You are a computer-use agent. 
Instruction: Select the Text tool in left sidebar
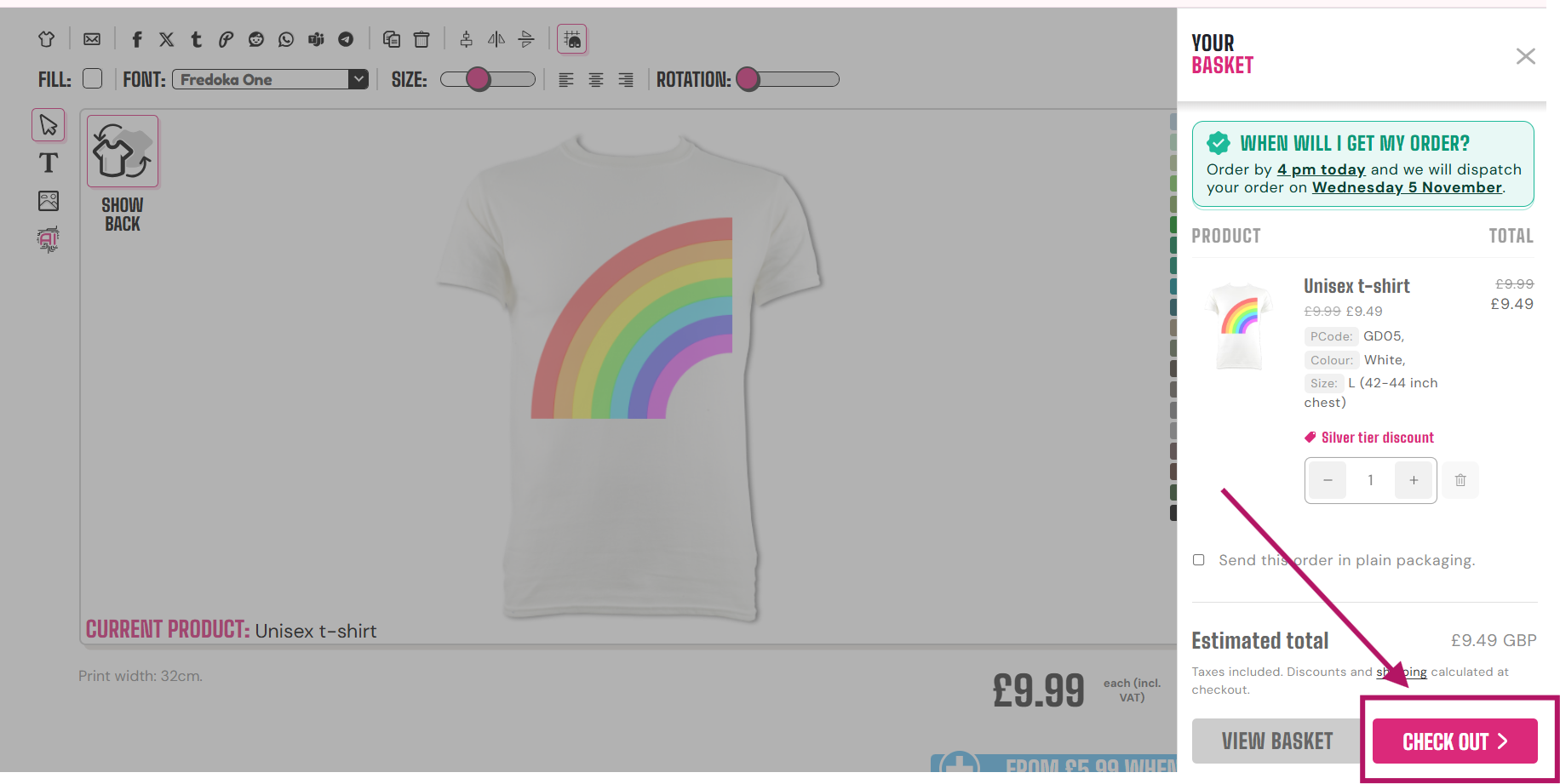[49, 163]
